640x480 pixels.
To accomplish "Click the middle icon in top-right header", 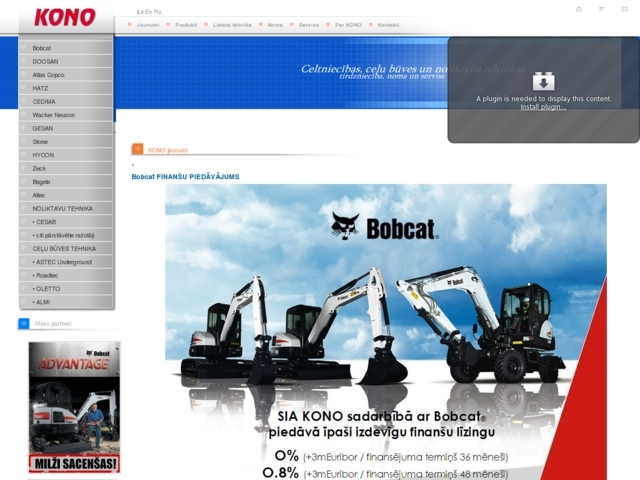I will pos(602,9).
